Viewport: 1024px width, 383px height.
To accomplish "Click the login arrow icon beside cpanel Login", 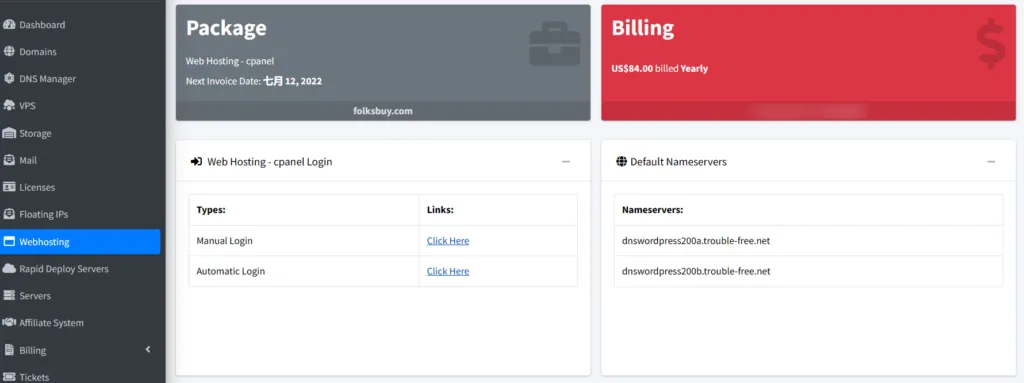I will coord(196,161).
